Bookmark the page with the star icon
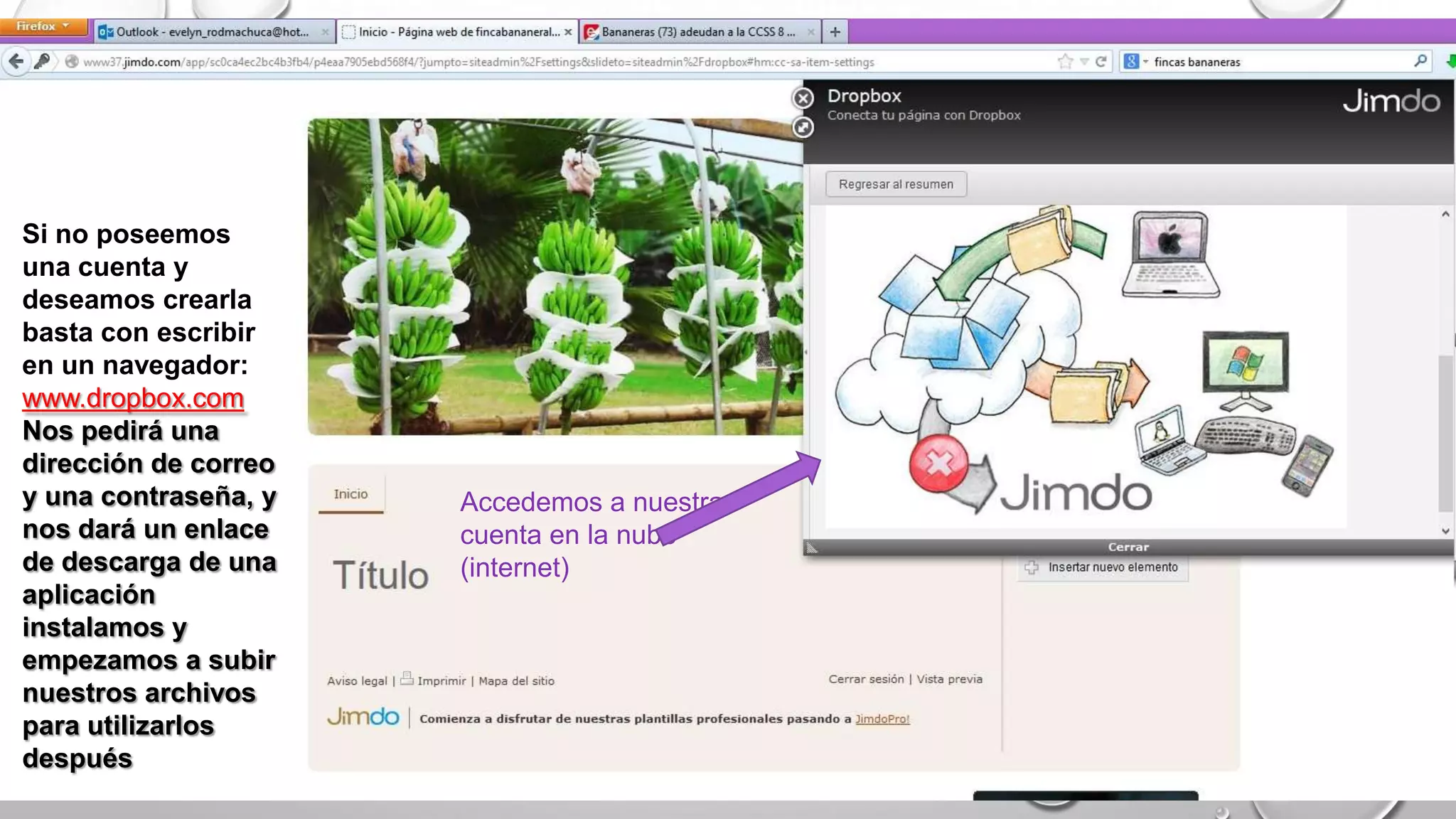The width and height of the screenshot is (1456, 819). click(1064, 62)
